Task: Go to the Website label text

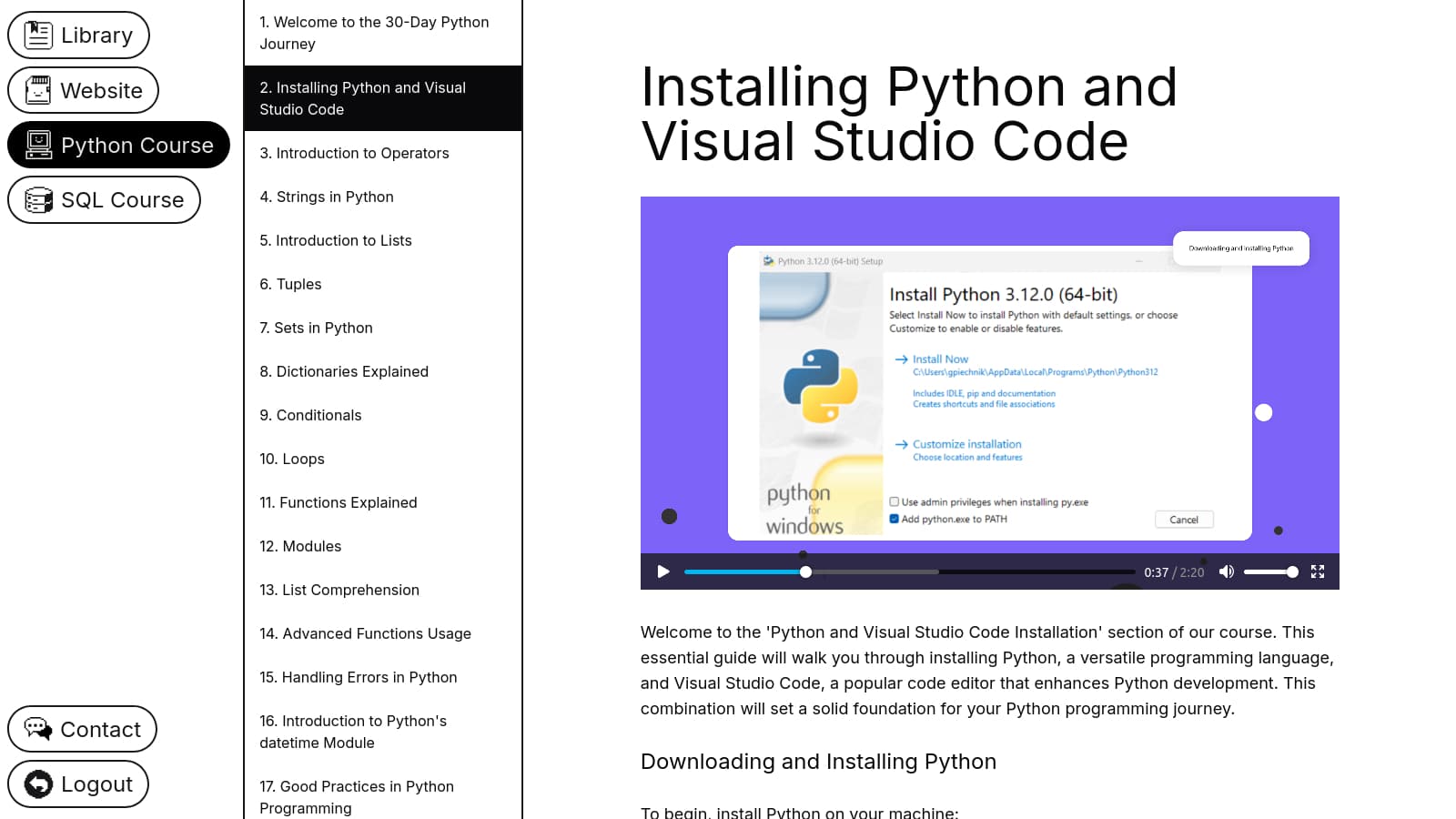Action: 101,90
